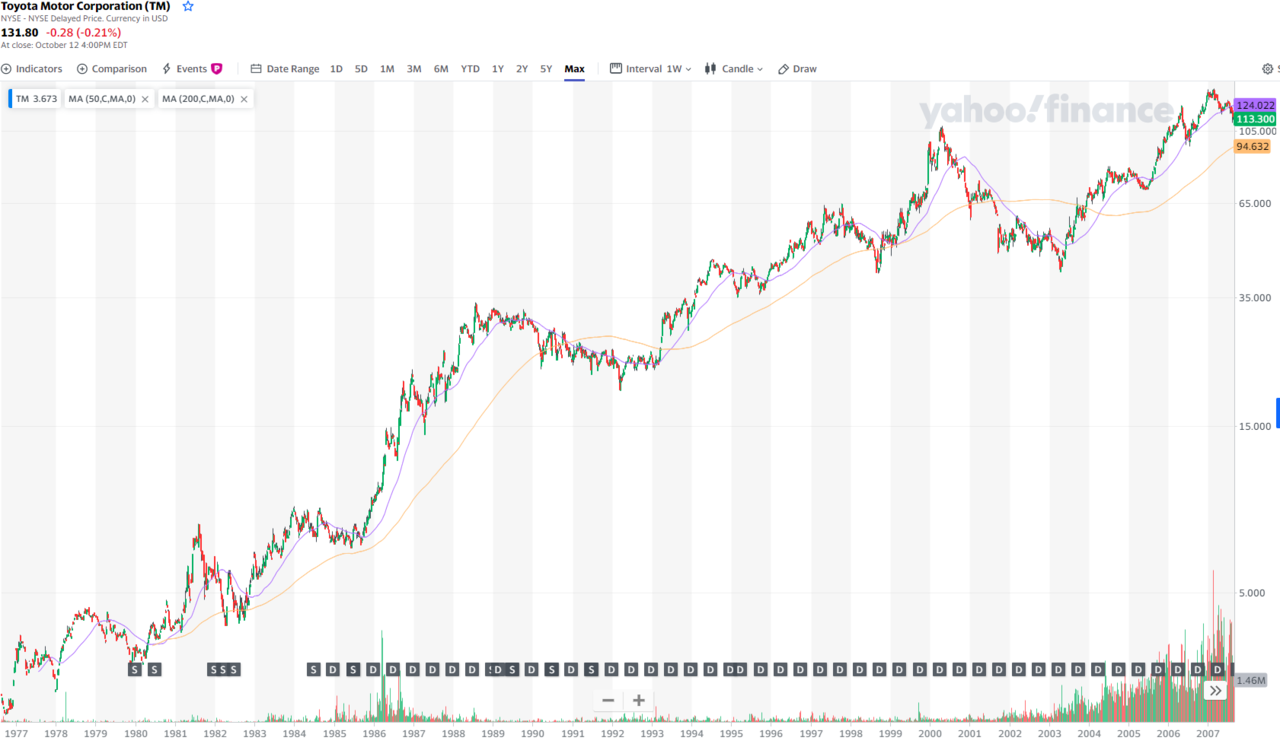
Task: Click the pink premium badge after Events
Action: pyautogui.click(x=216, y=69)
